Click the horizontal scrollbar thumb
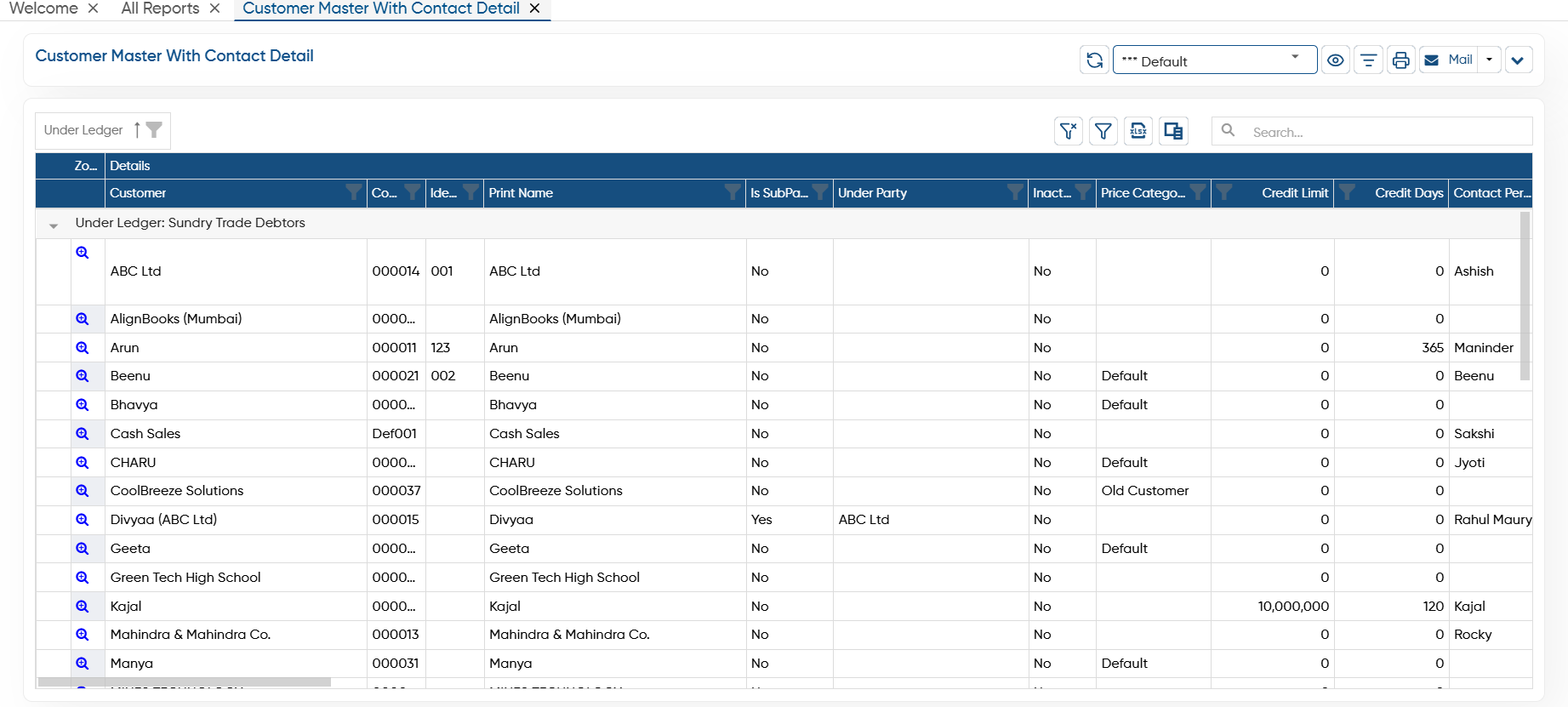The width and height of the screenshot is (1568, 707). point(185,681)
